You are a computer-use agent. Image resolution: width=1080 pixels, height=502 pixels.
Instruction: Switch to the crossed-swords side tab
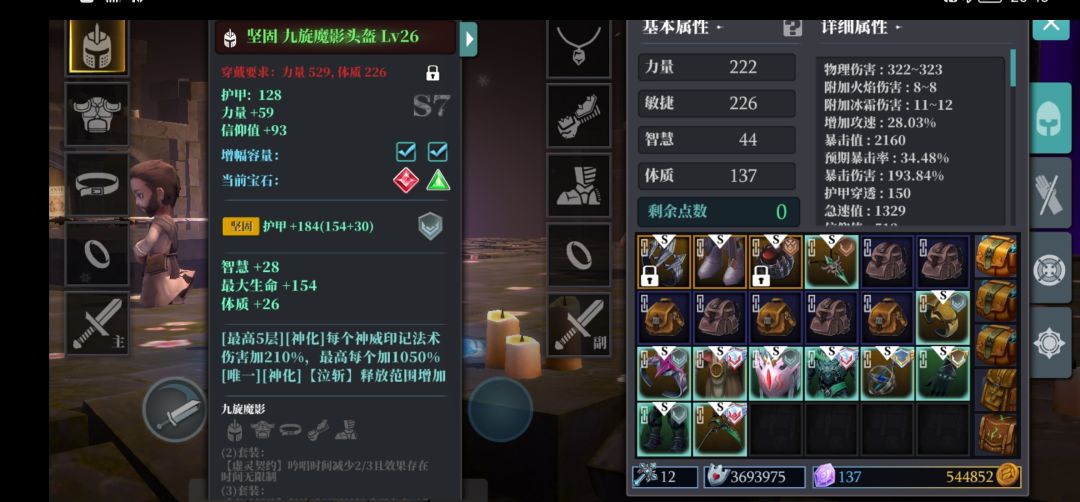click(1051, 193)
